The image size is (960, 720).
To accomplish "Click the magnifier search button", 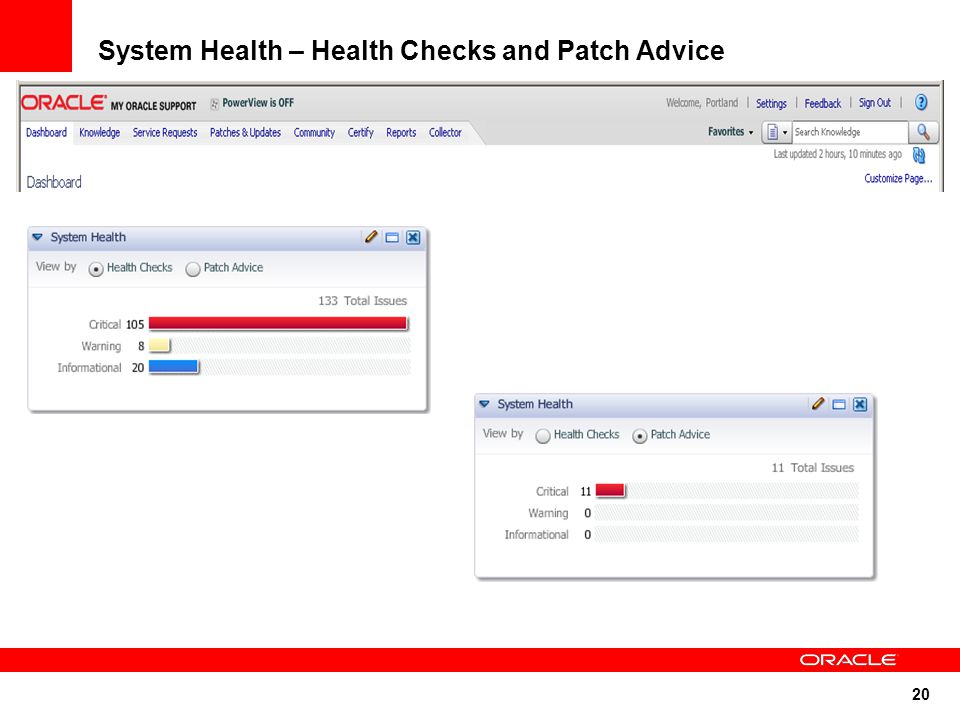I will pos(923,132).
